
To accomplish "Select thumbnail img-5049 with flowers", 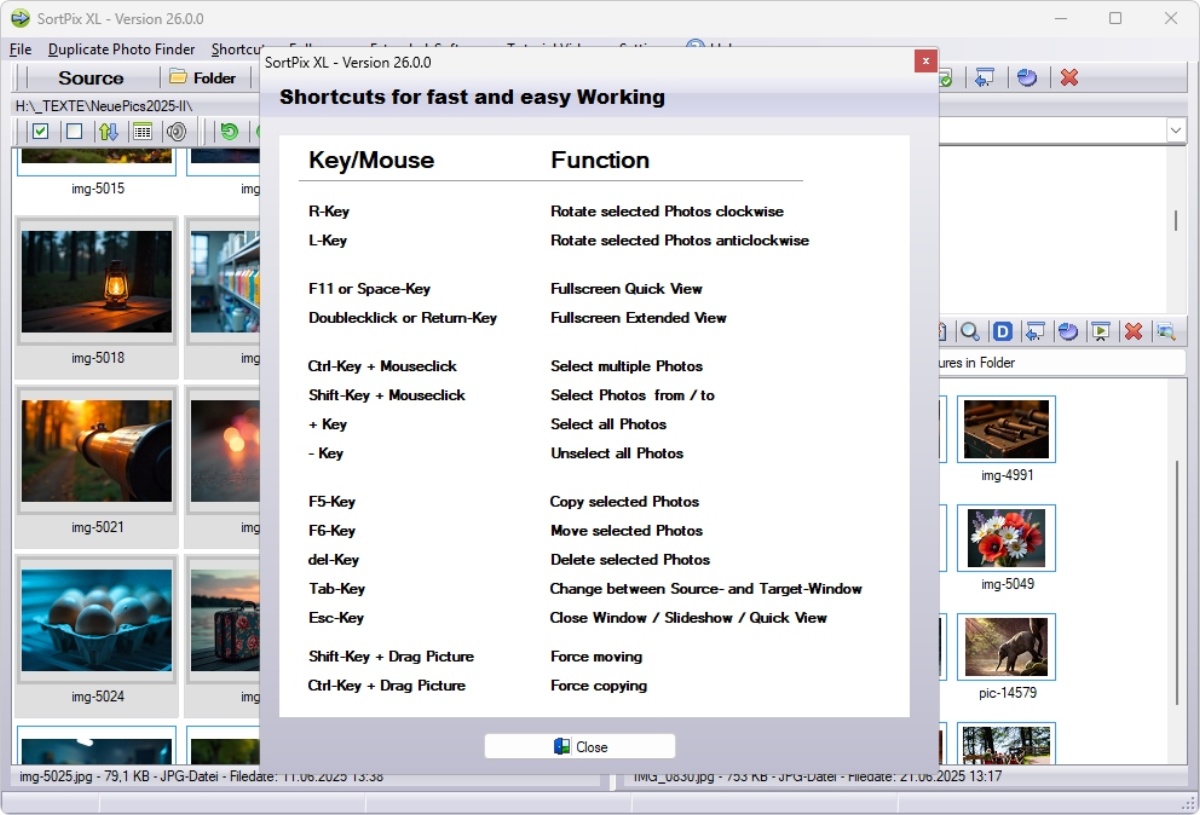I will [1006, 538].
